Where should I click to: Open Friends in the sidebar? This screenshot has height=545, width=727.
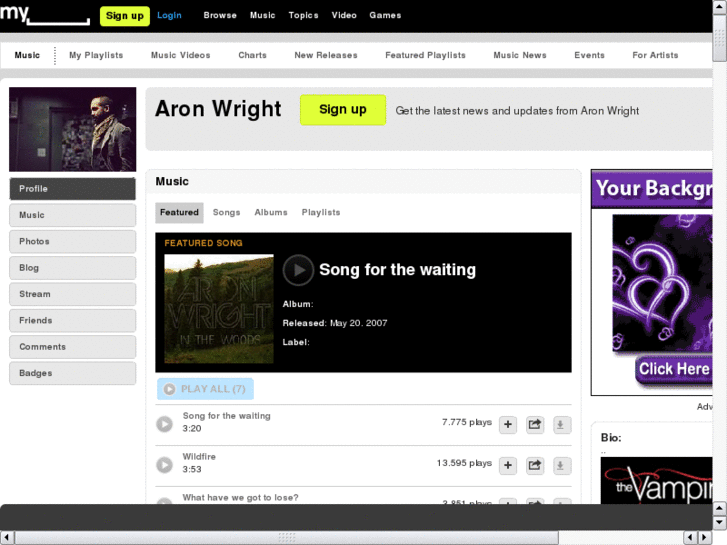tap(73, 321)
